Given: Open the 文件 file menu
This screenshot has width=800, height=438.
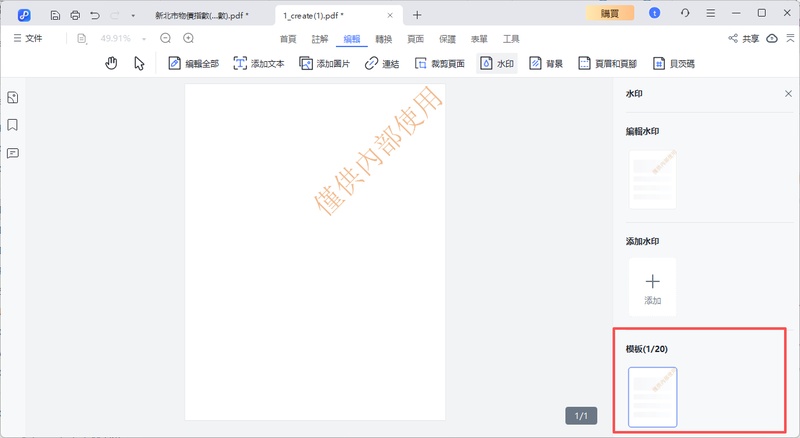Looking at the screenshot, I should tap(28, 38).
